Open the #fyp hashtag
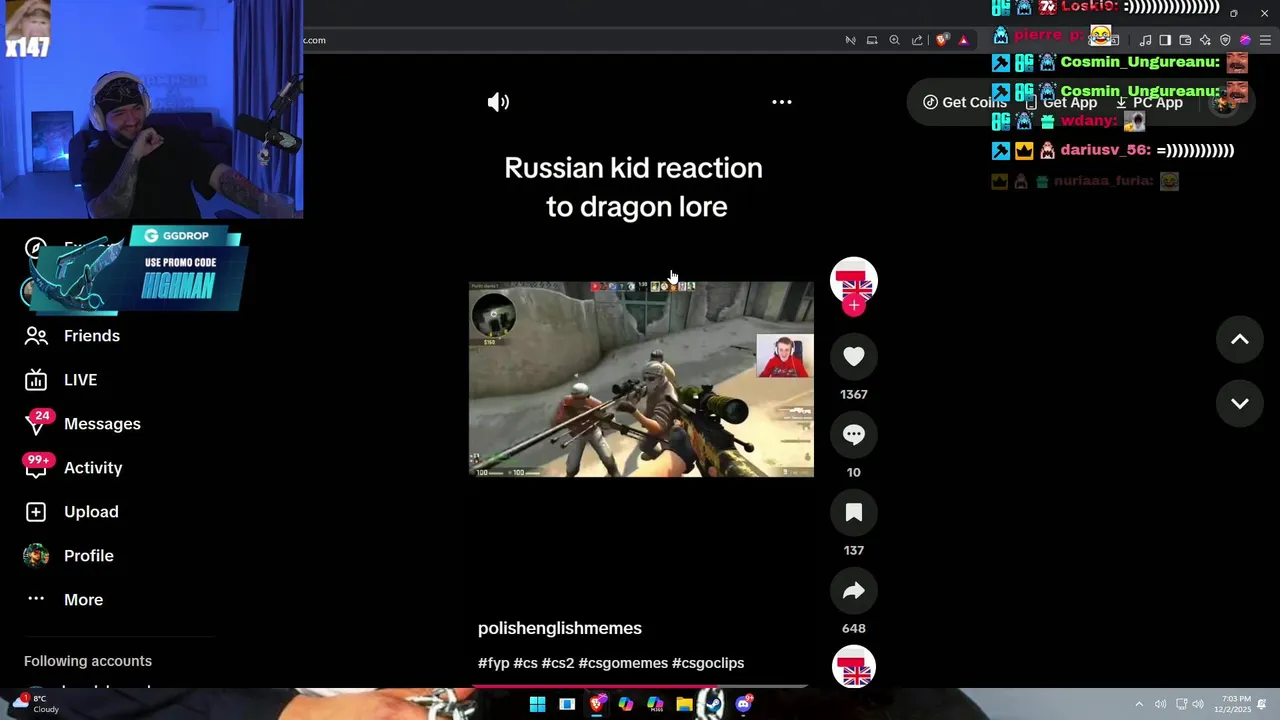 [x=494, y=663]
